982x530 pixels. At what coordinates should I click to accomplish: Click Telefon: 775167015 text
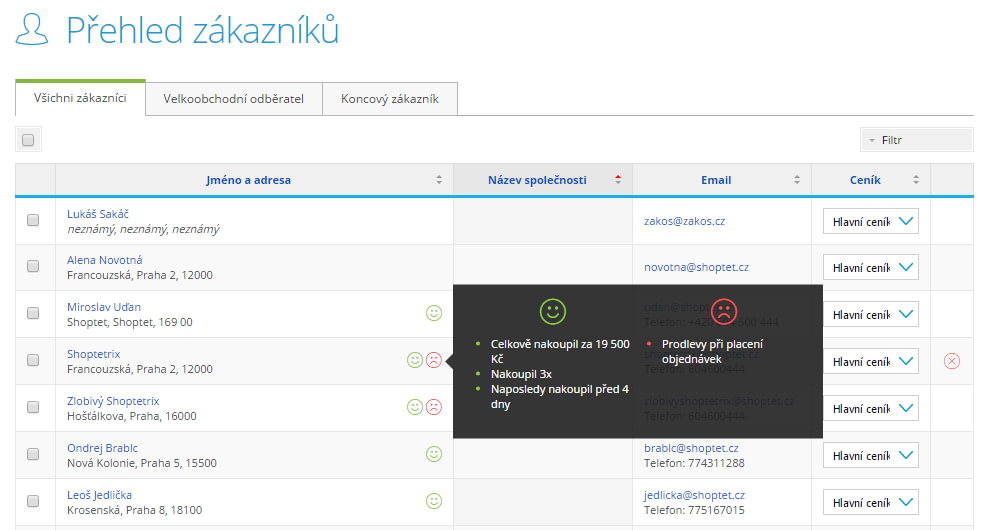click(x=694, y=510)
